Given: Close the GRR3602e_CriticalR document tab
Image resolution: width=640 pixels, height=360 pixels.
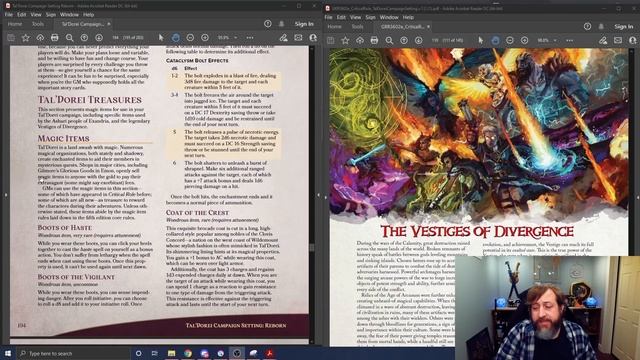Looking at the screenshot, I should (x=428, y=27).
